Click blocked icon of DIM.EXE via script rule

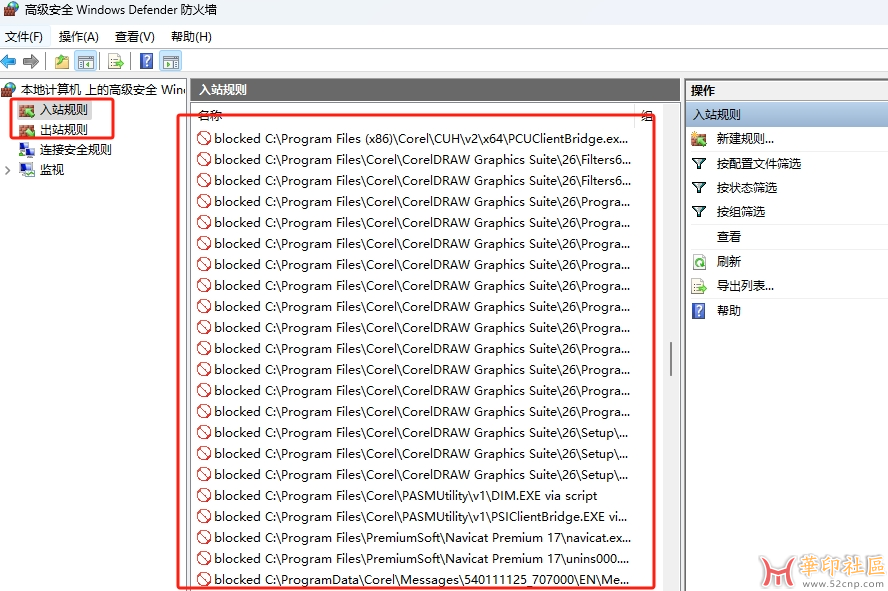[204, 495]
